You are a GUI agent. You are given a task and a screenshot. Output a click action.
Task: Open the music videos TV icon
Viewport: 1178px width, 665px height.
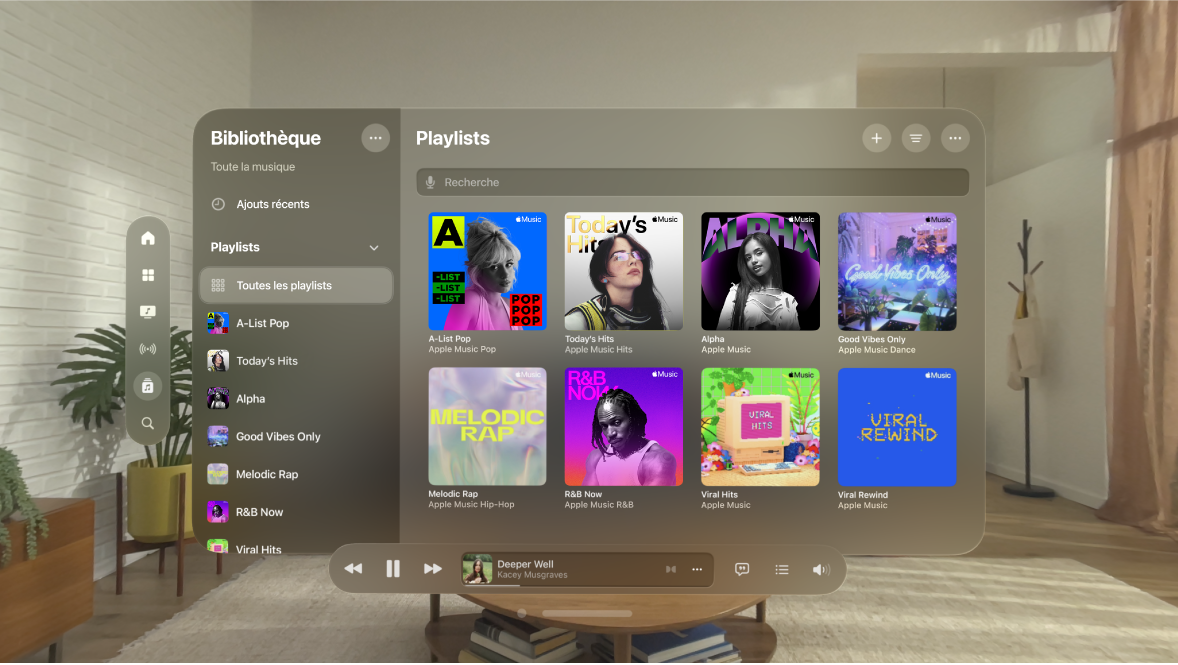click(x=148, y=311)
